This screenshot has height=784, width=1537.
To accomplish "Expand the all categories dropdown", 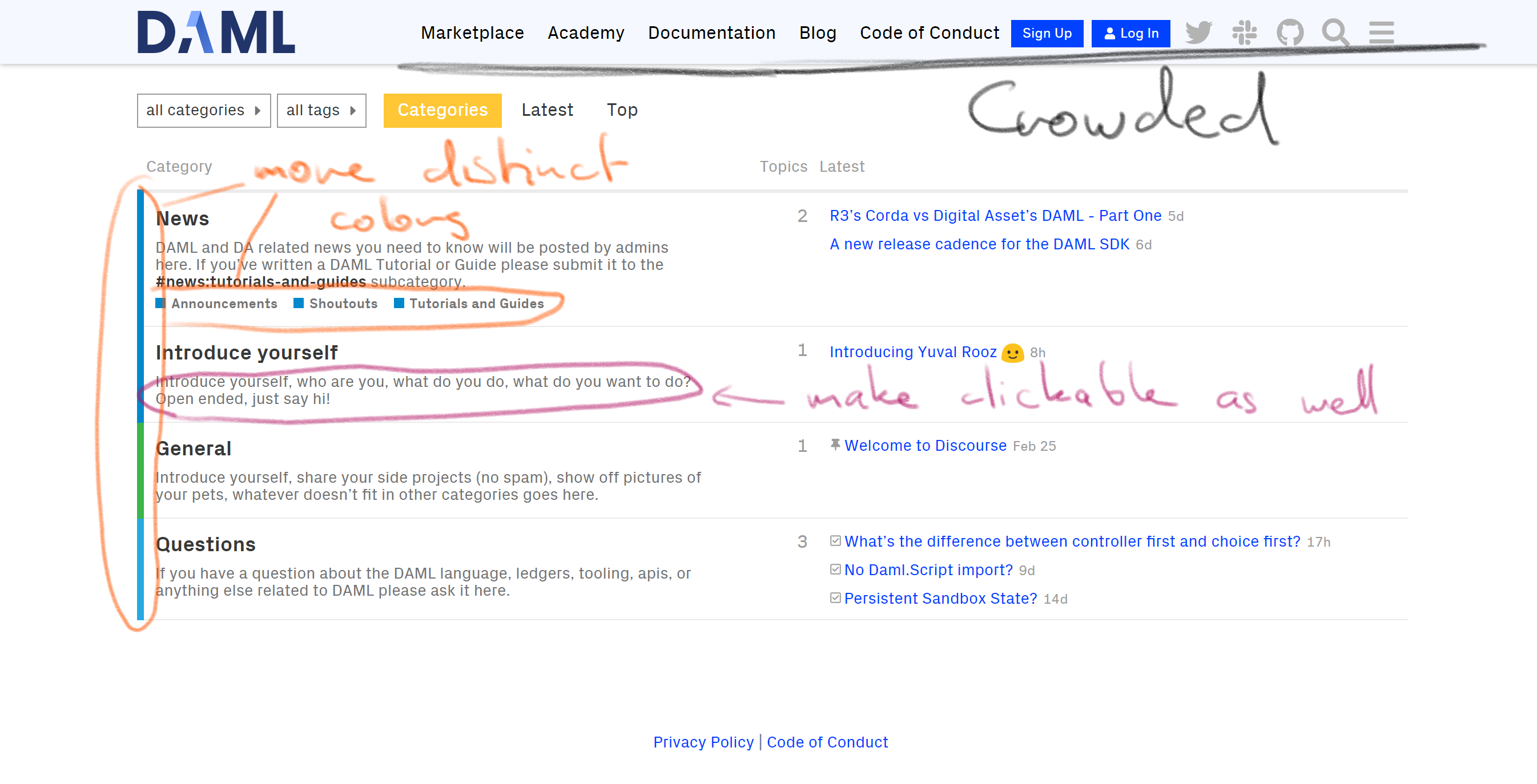I will click(204, 110).
